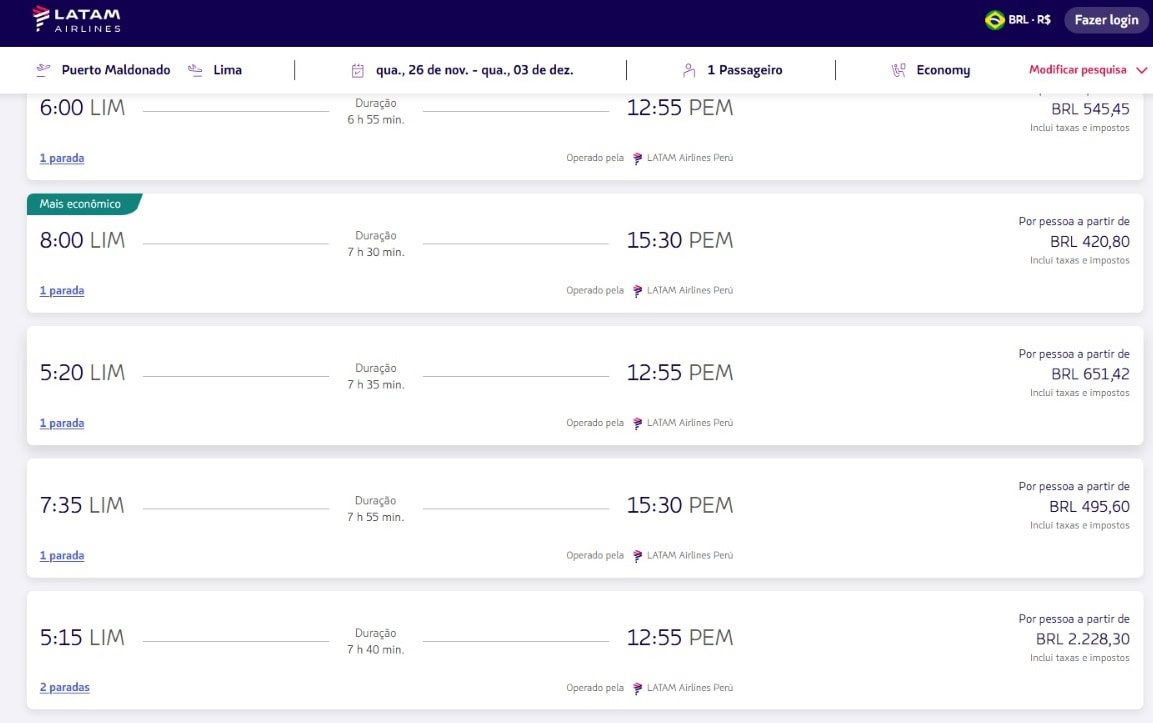Click the Fazer login button
The image size is (1153, 723).
pos(1105,19)
